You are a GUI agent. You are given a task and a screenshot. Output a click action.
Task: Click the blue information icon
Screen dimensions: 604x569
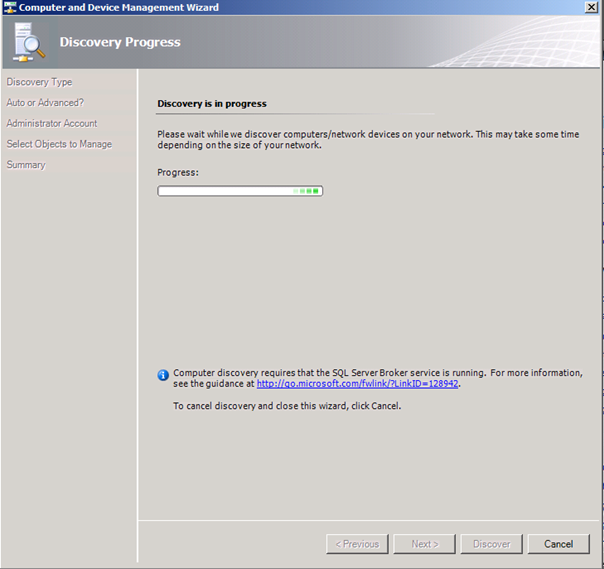click(163, 375)
